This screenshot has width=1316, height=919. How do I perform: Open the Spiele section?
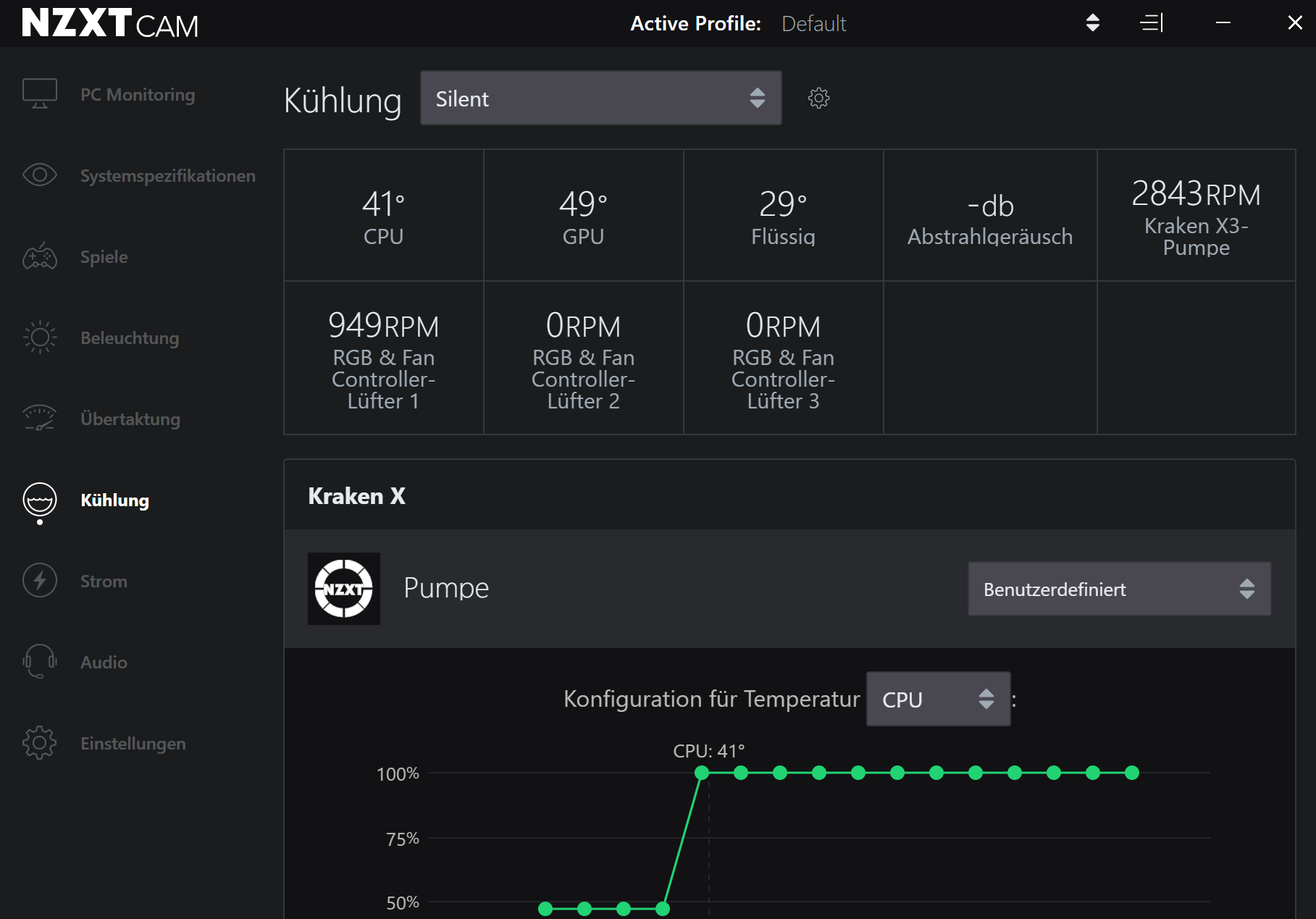click(x=104, y=257)
